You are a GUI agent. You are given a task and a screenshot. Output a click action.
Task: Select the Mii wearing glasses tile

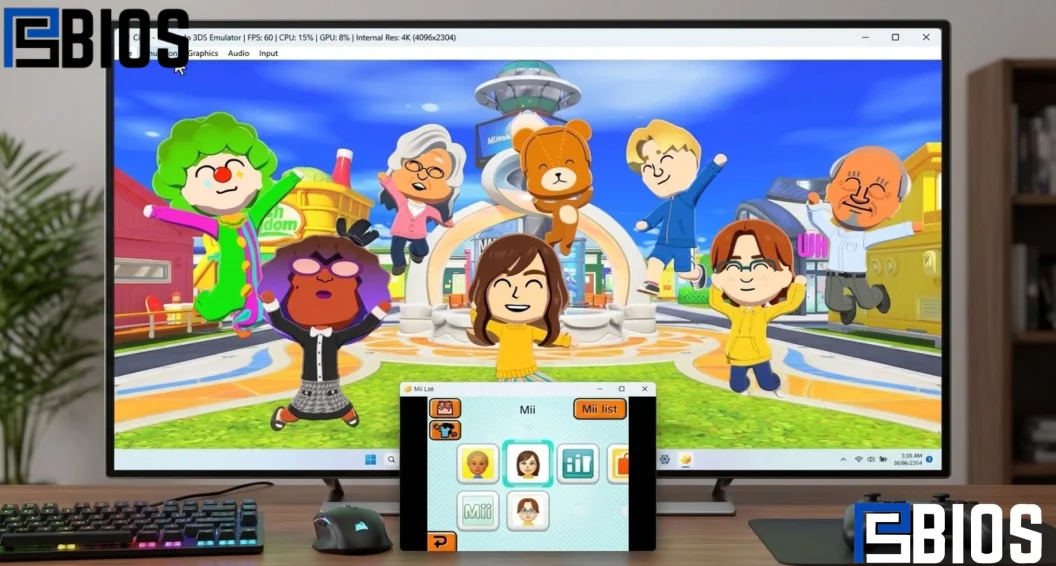[x=528, y=511]
